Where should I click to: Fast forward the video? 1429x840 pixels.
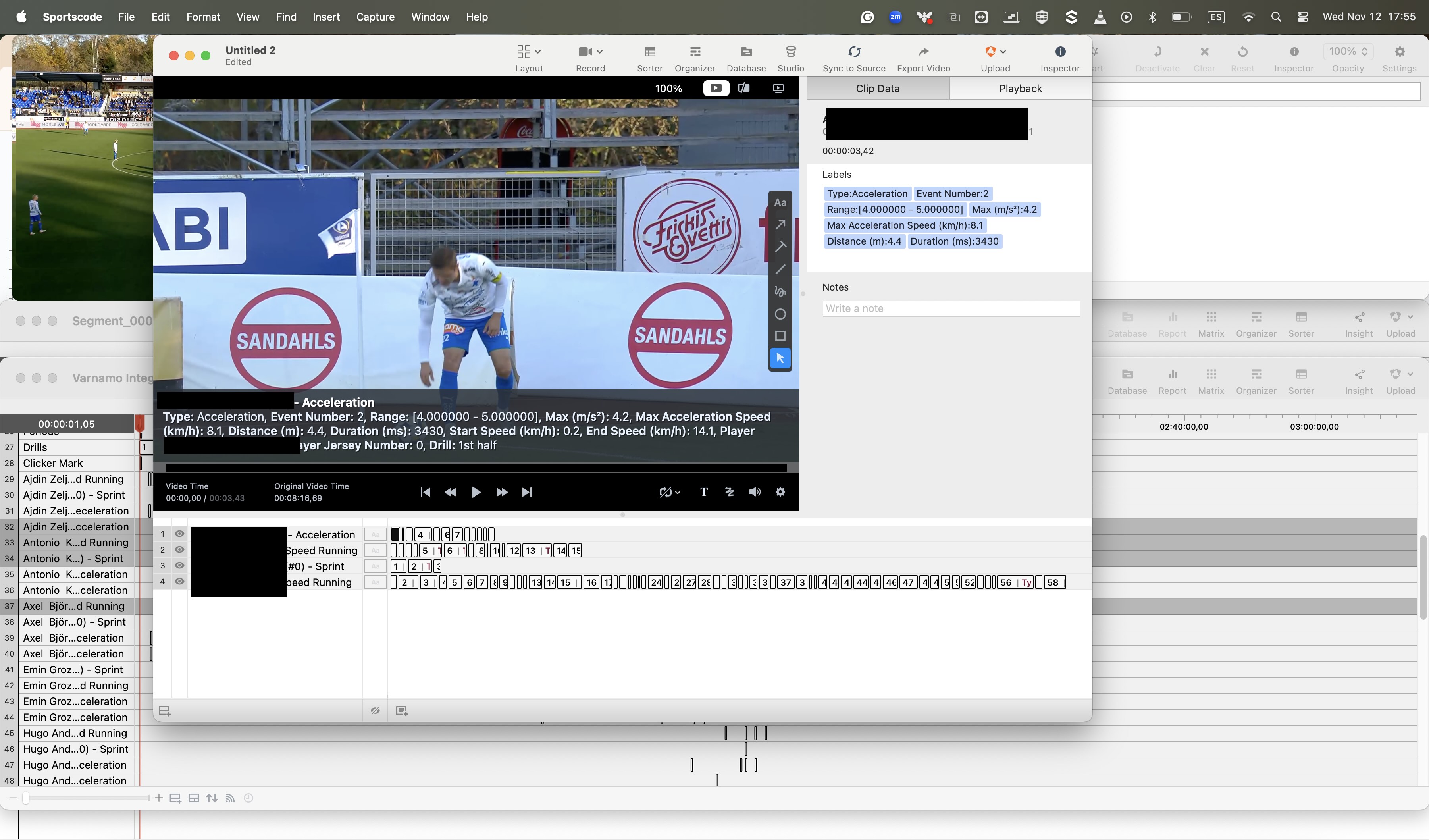(x=502, y=492)
